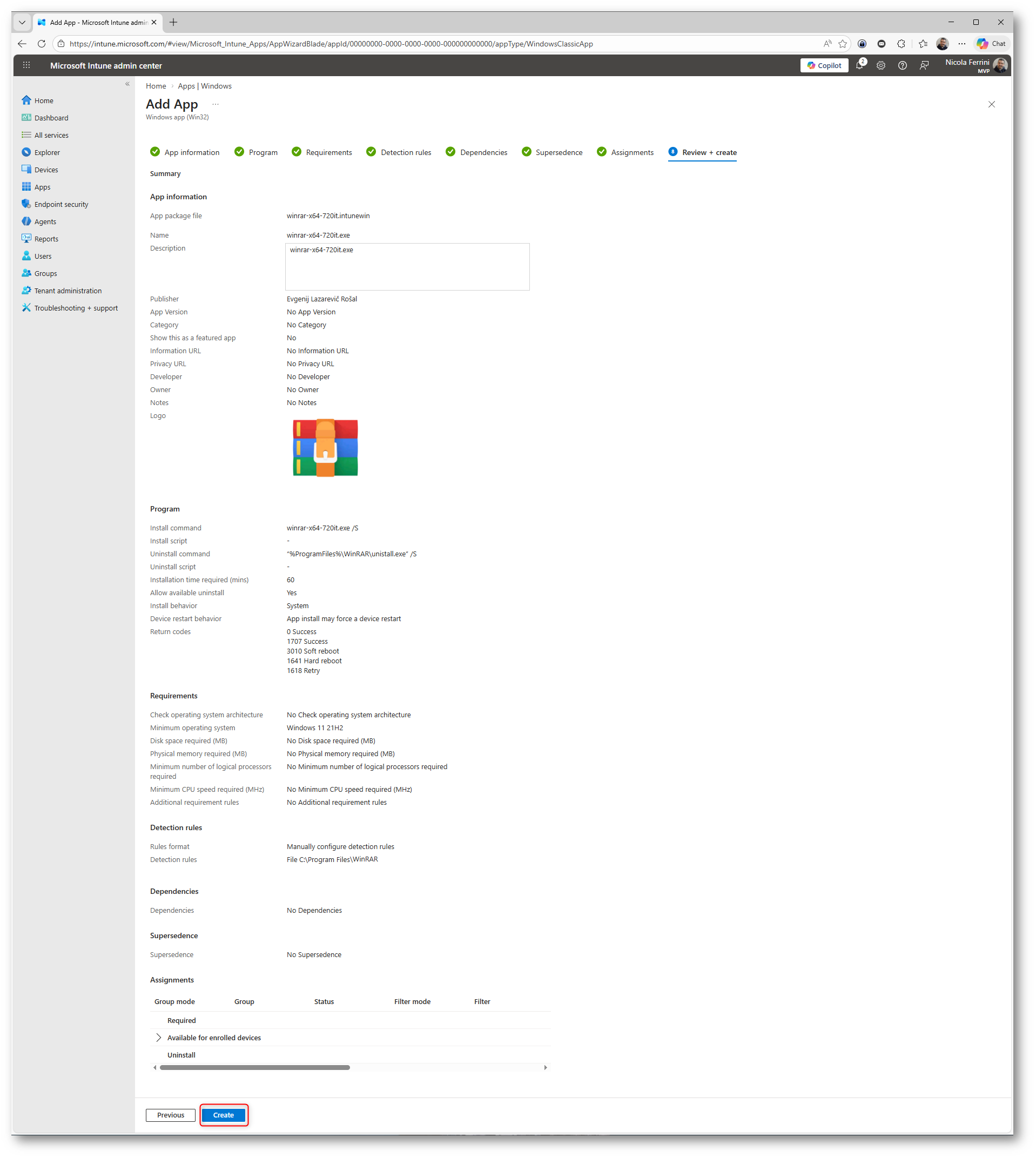Image resolution: width=1036 pixels, height=1158 pixels.
Task: Open Copilot in the Intune header
Action: pyautogui.click(x=824, y=65)
